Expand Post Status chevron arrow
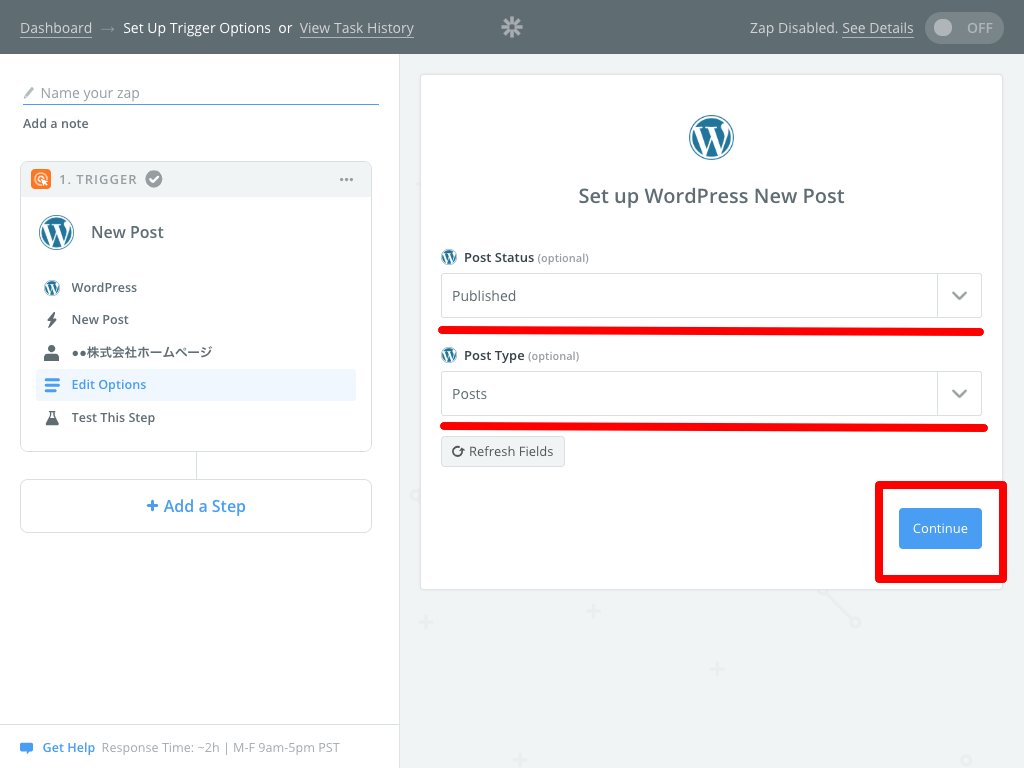1024x768 pixels. pos(959,296)
